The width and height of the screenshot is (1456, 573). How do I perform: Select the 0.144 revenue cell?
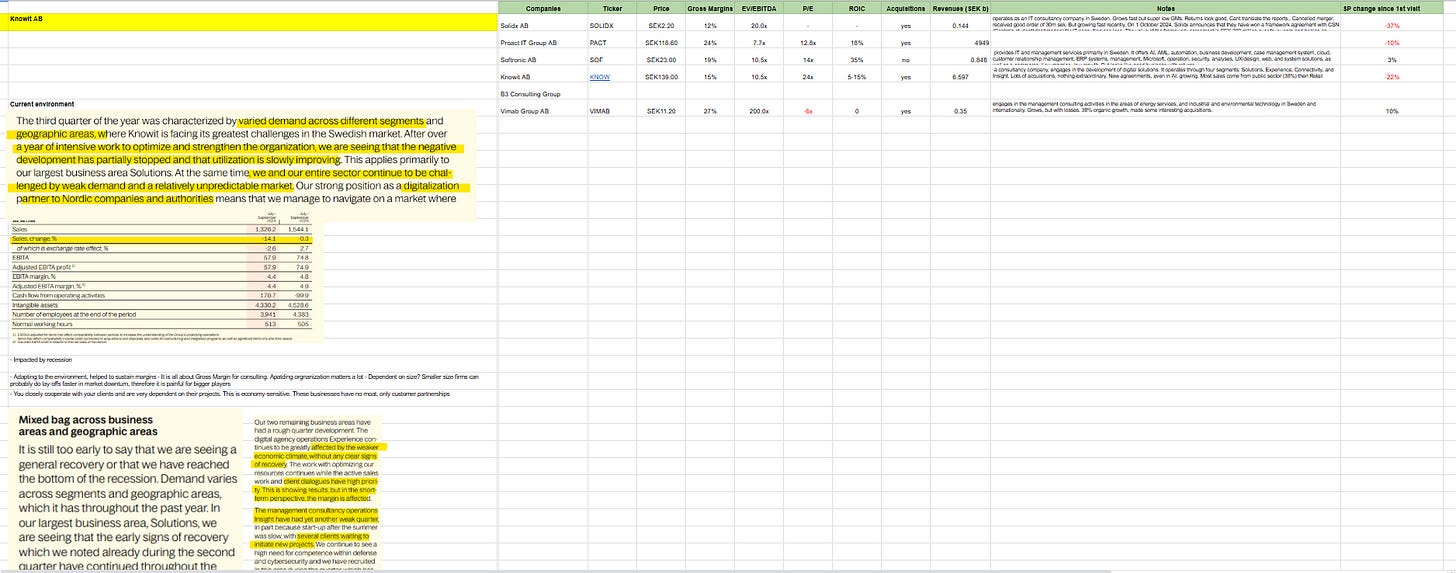(x=959, y=24)
